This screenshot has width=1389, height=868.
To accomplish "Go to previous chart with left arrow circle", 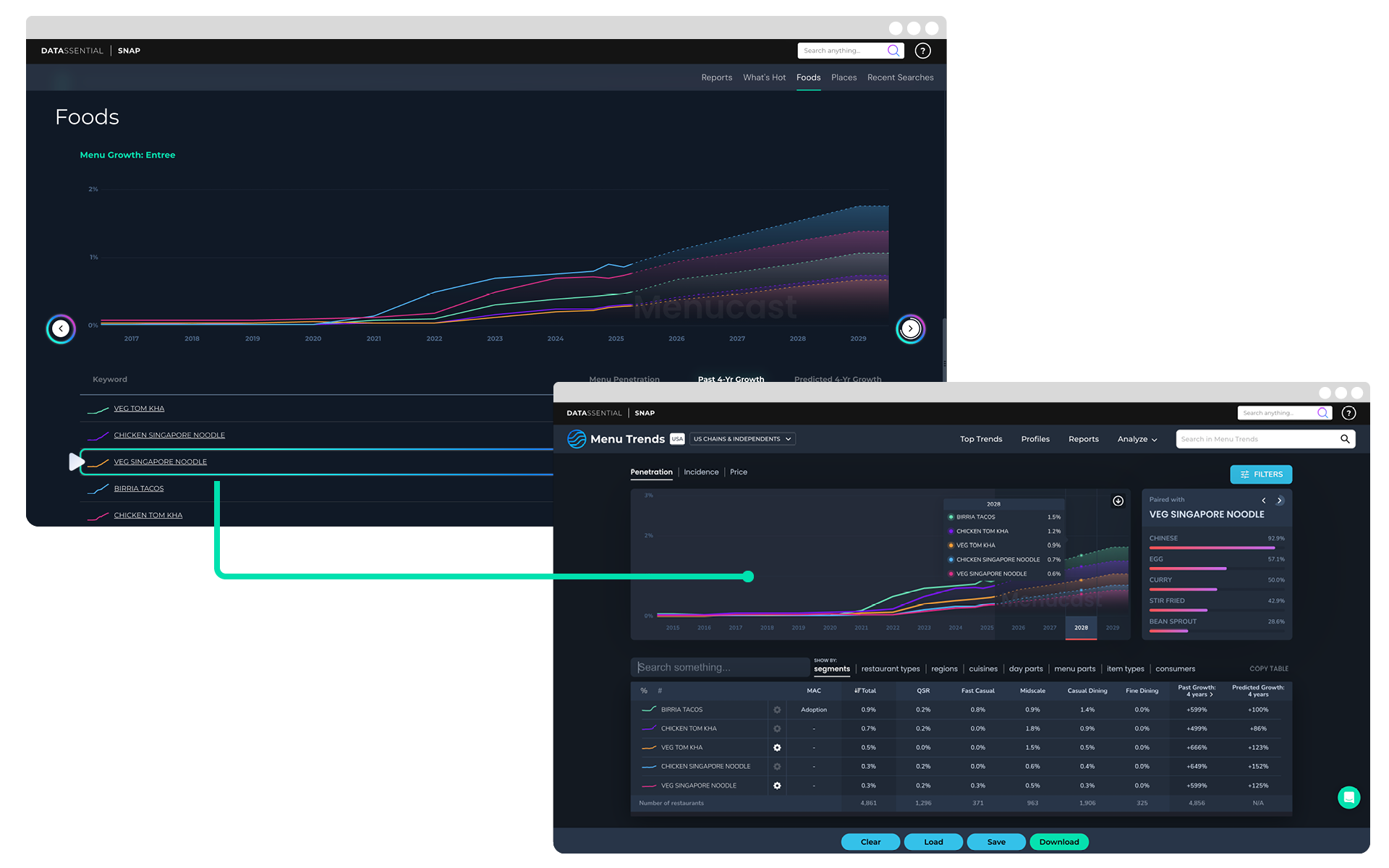I will (61, 329).
